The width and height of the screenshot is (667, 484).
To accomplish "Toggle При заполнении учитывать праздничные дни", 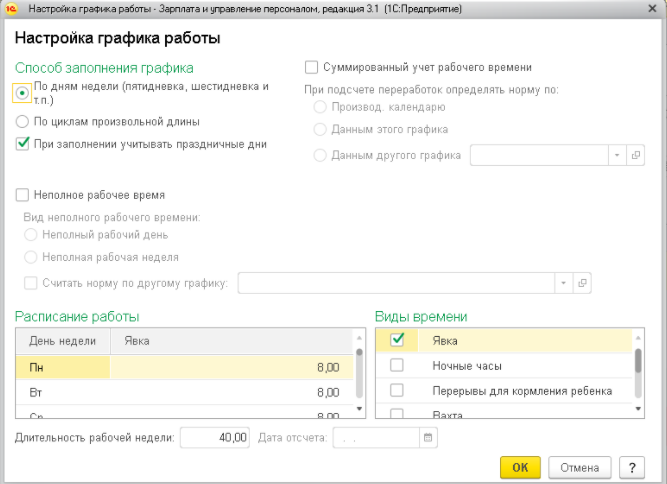I will point(22,144).
